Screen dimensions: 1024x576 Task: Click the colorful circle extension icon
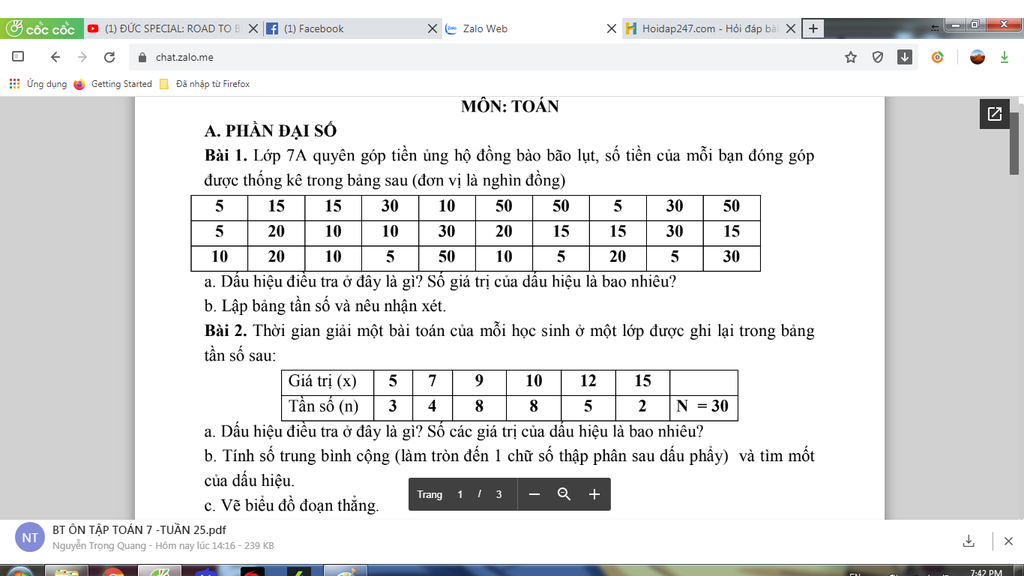point(938,57)
